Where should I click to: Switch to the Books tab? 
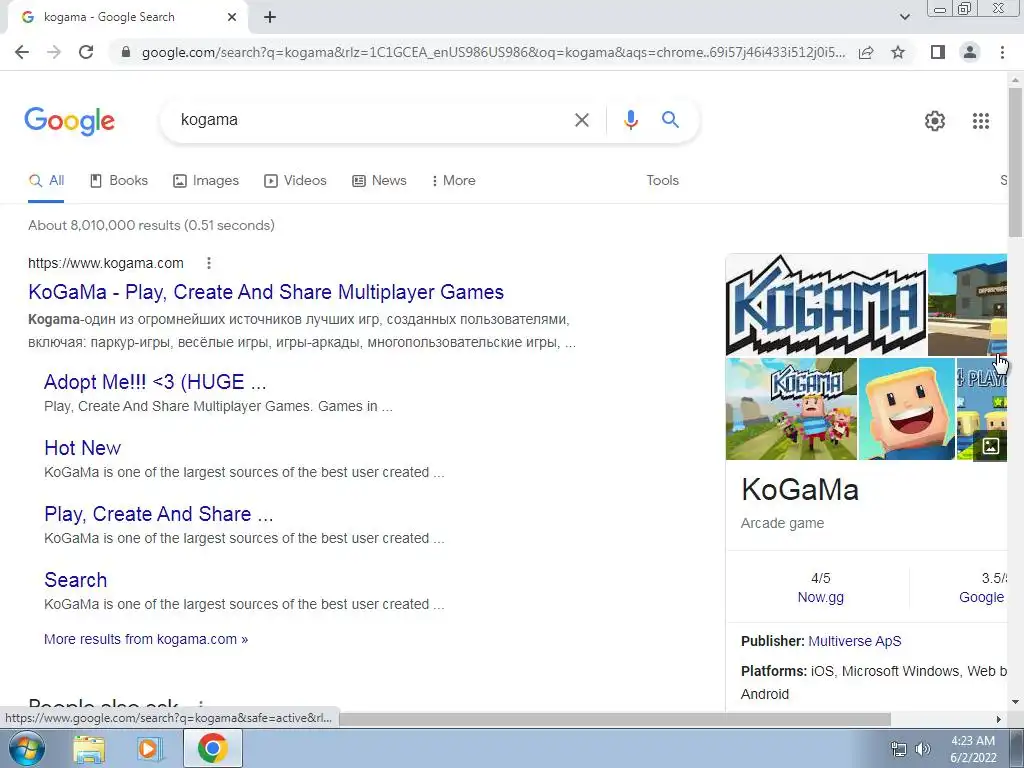click(119, 181)
